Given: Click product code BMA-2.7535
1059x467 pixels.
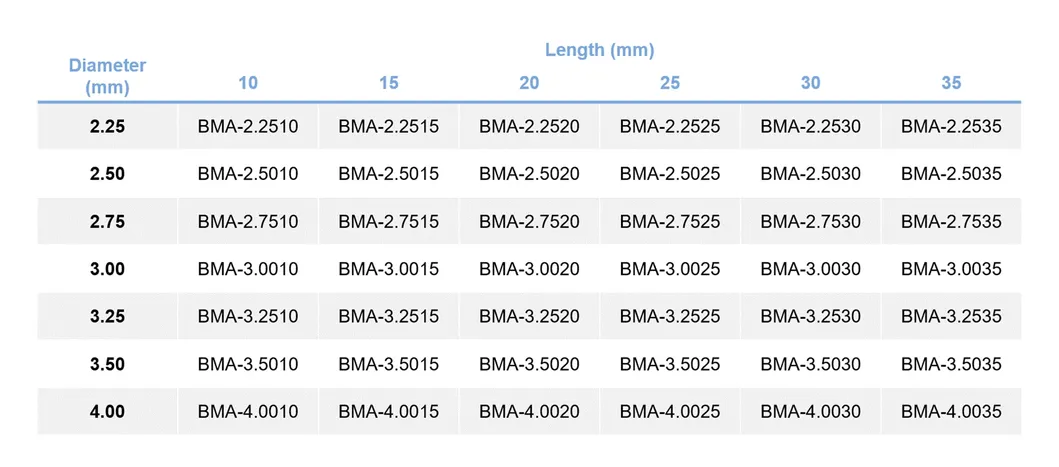Looking at the screenshot, I should (x=951, y=222).
